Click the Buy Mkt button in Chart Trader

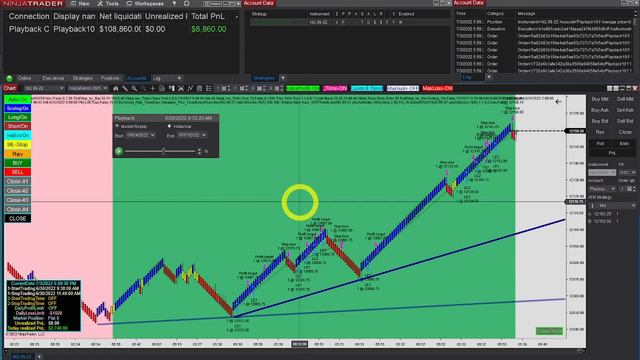point(600,99)
